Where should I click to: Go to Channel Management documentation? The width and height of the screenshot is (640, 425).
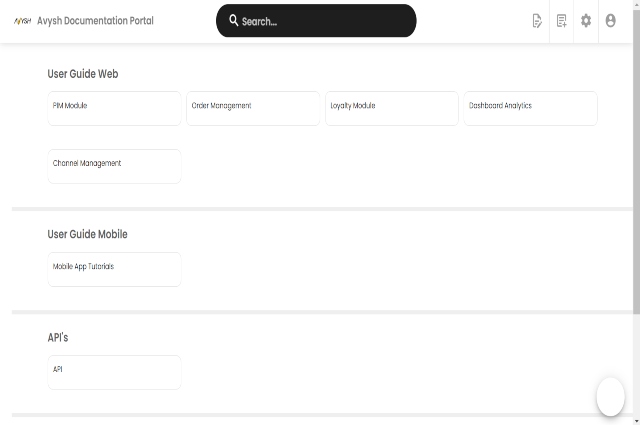114,166
